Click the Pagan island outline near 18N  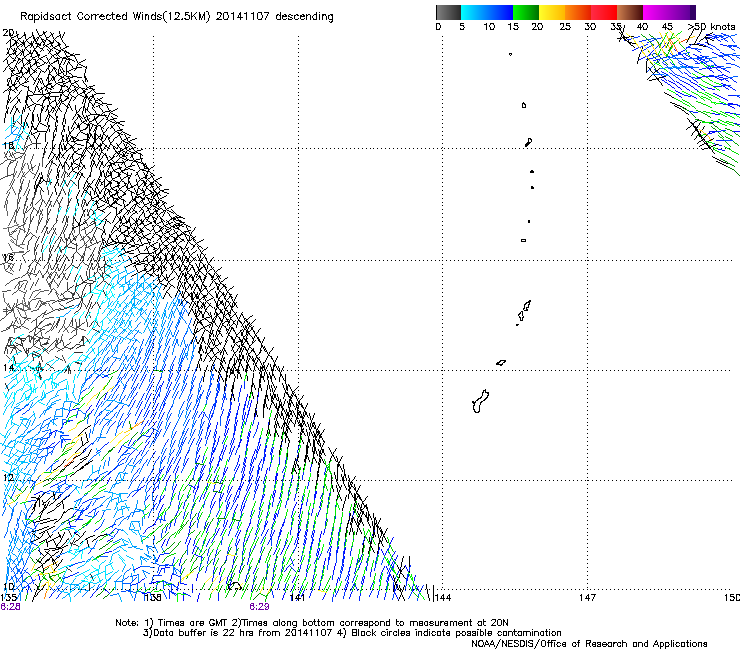528,142
